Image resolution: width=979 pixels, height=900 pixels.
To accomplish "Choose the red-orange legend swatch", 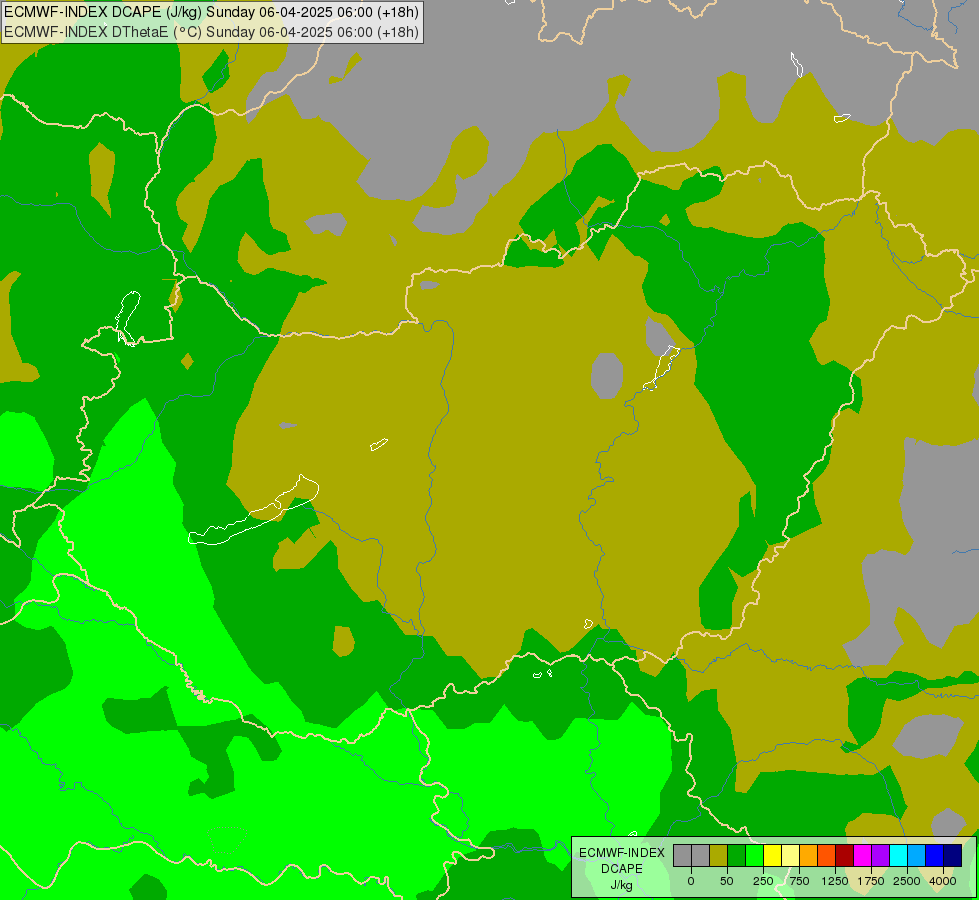I will 827,855.
